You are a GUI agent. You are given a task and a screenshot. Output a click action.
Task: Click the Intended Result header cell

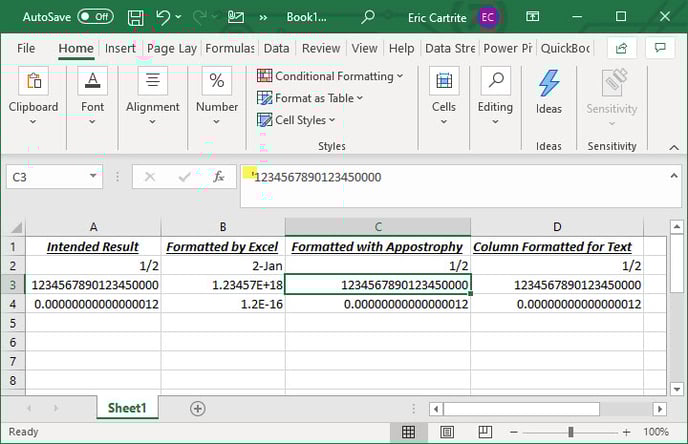pyautogui.click(x=93, y=247)
